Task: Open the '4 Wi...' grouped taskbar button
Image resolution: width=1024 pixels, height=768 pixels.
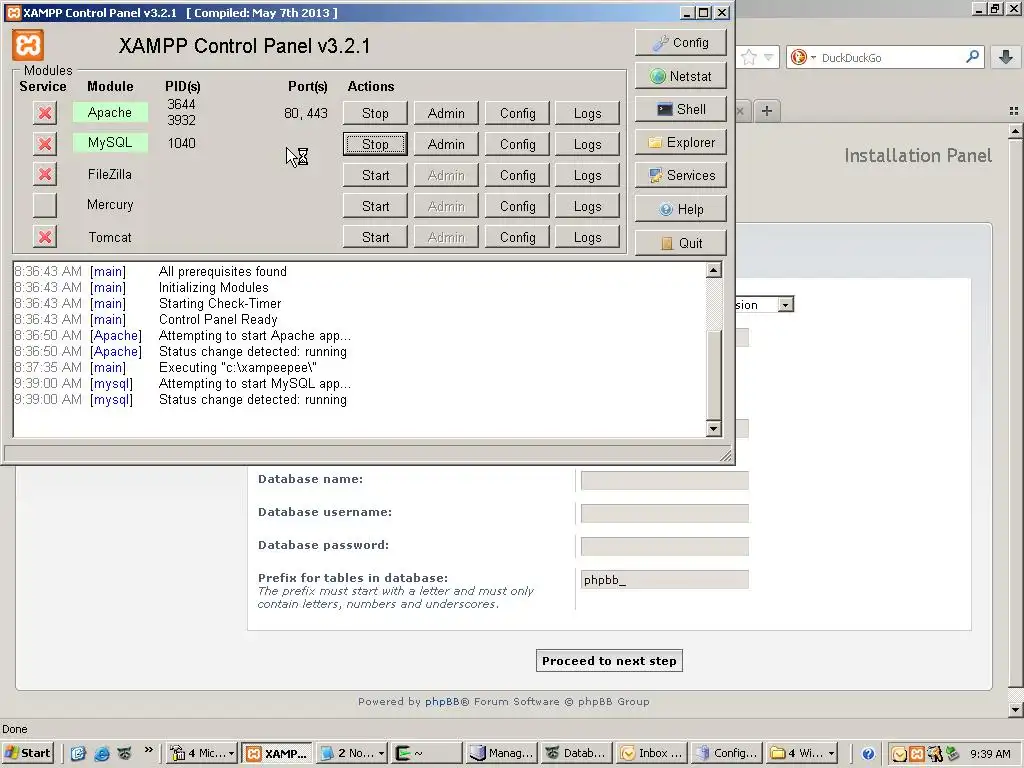Action: click(803, 753)
